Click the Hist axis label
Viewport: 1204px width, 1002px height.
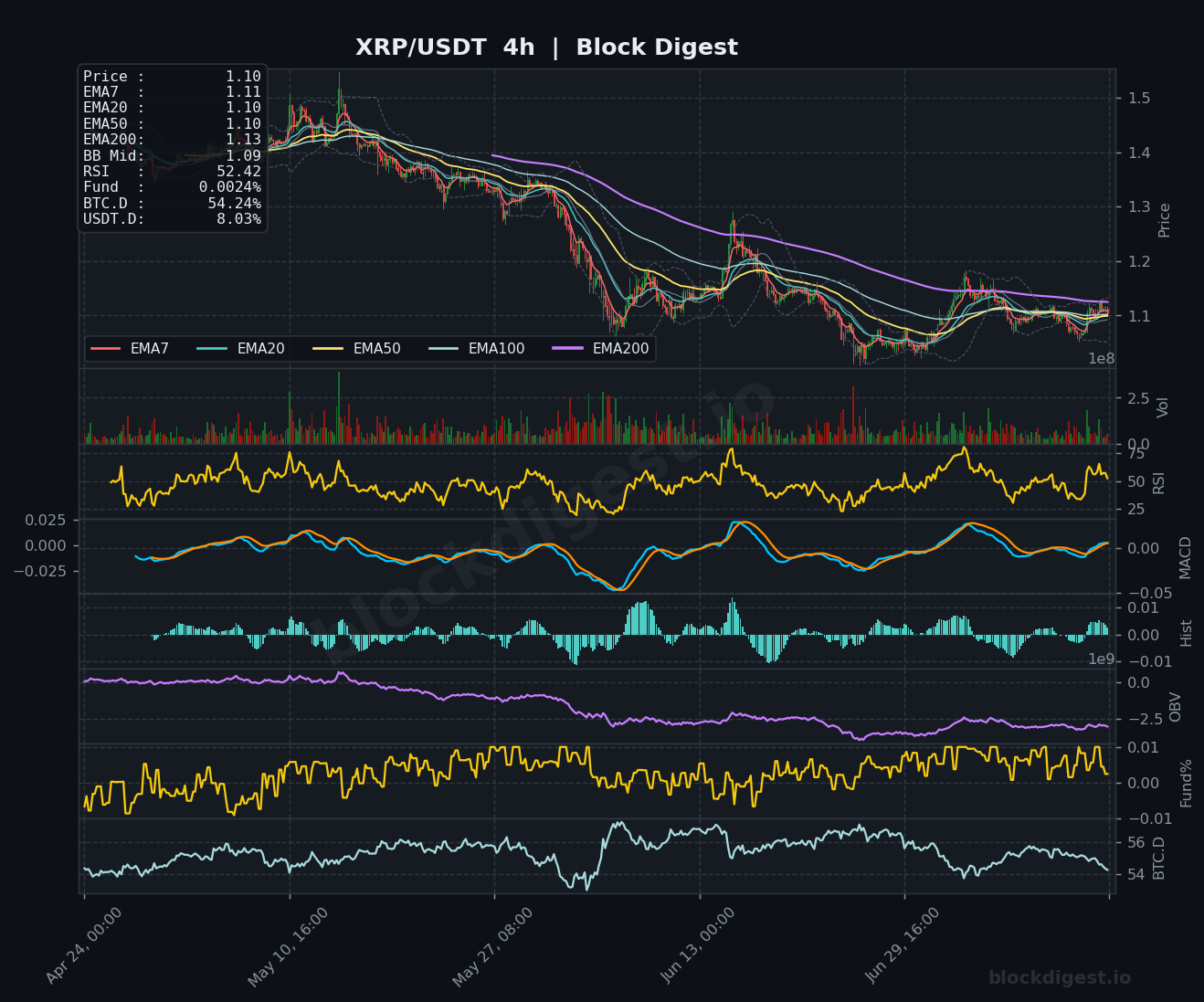[x=1187, y=632]
